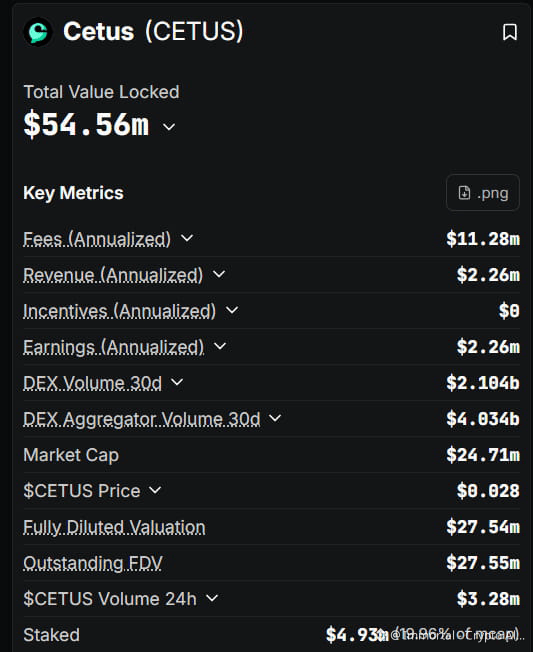Click the Incentives (Annualized) label

coord(119,311)
